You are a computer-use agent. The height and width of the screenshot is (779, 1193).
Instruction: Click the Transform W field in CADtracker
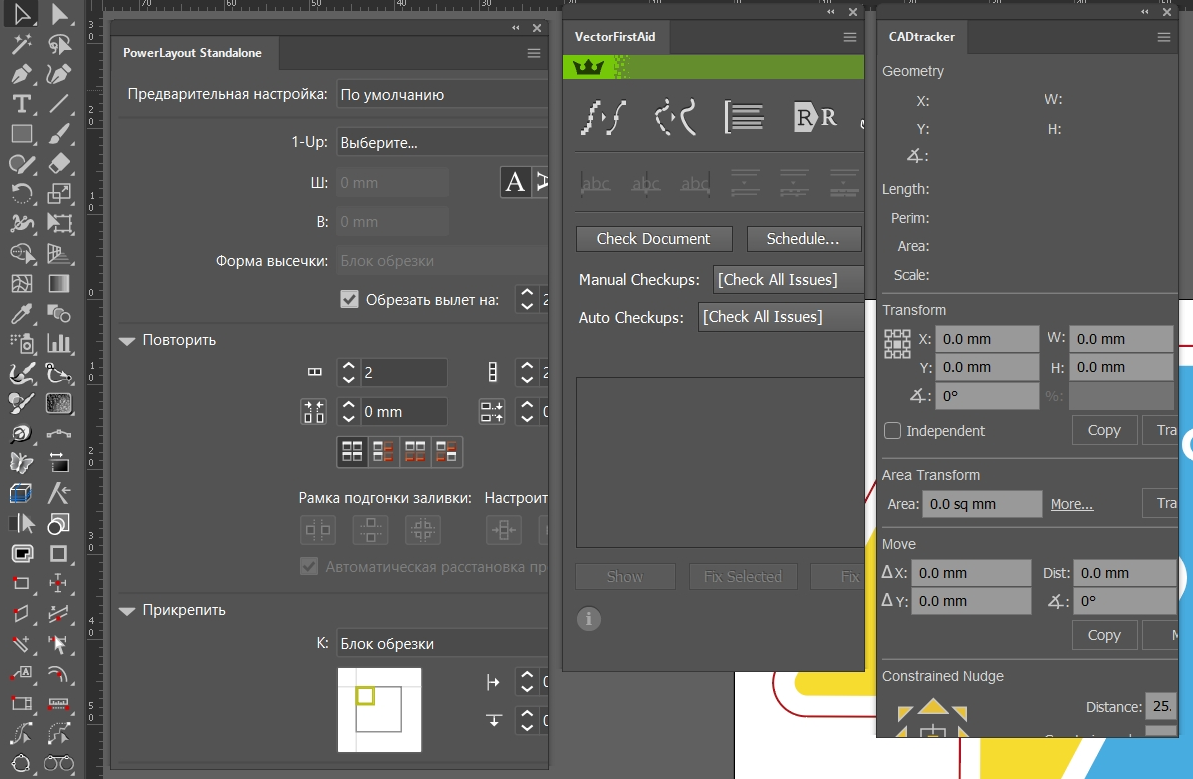[x=1121, y=339]
